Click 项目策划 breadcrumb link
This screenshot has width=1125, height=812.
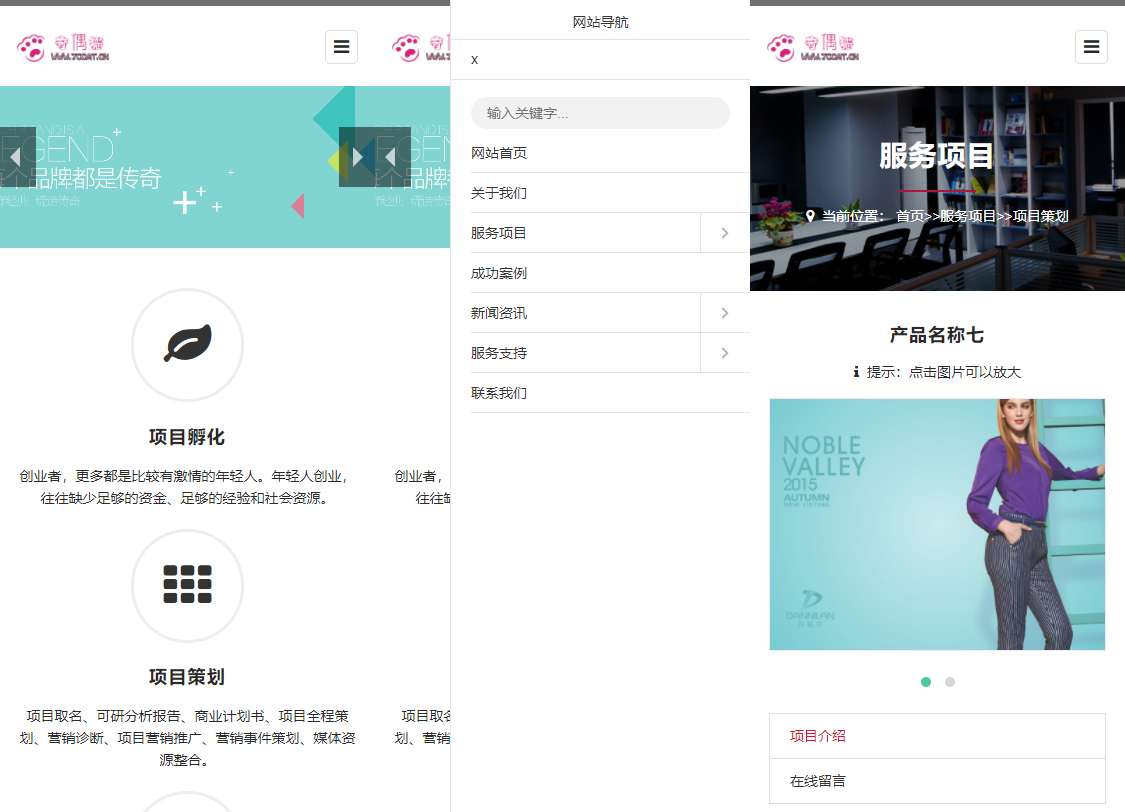[x=1040, y=216]
